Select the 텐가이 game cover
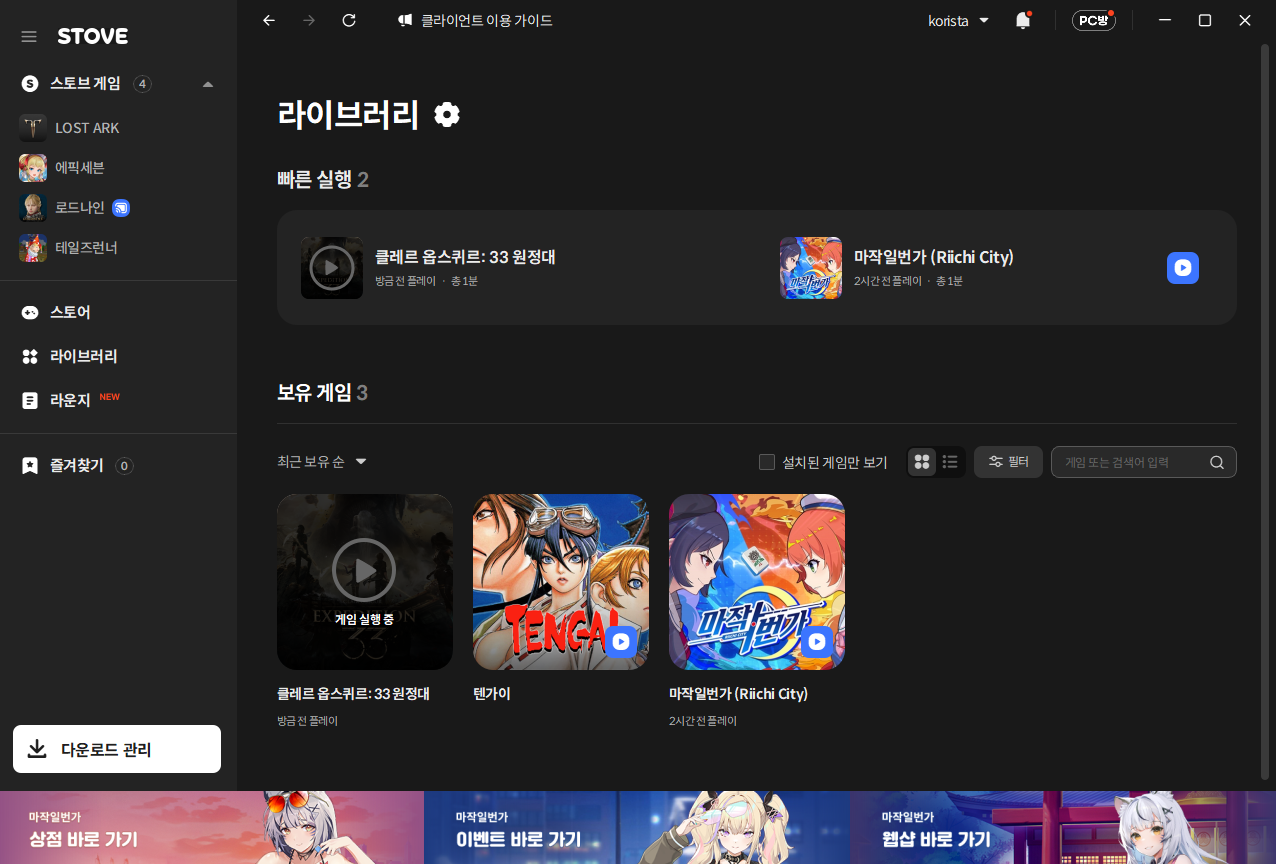This screenshot has width=1276, height=864. click(x=561, y=582)
